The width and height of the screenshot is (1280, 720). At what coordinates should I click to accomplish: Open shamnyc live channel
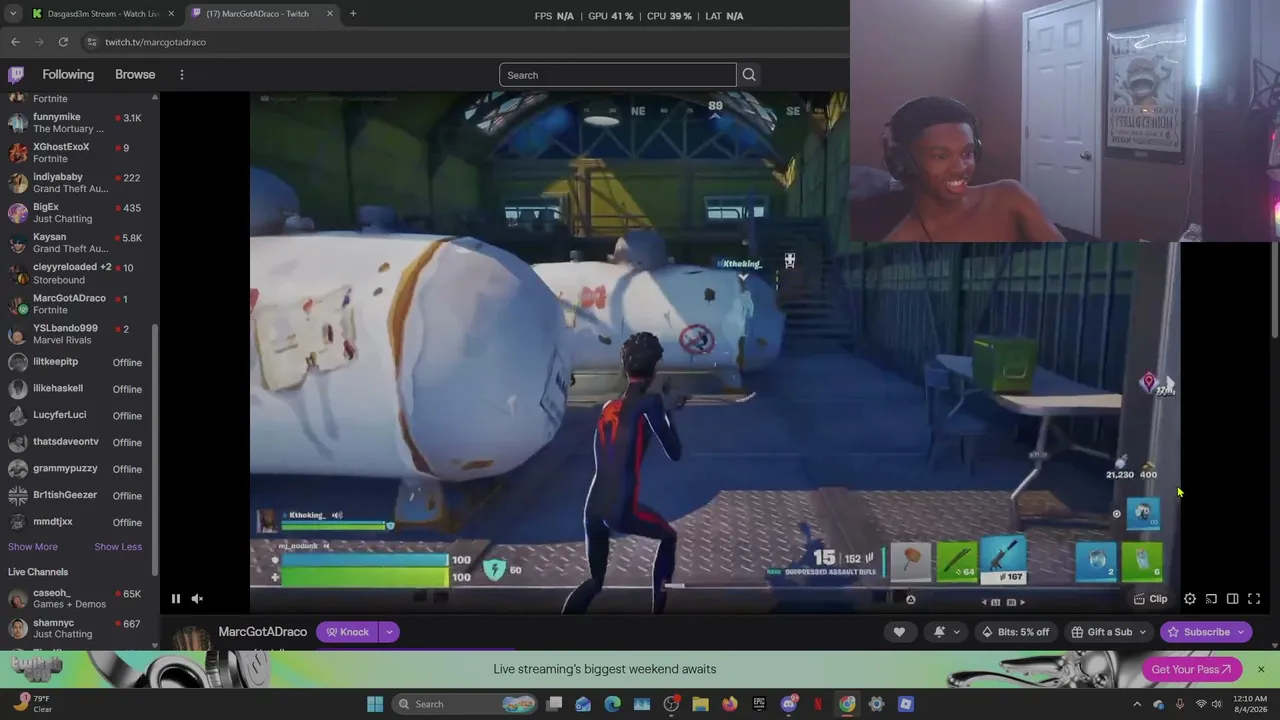78,629
